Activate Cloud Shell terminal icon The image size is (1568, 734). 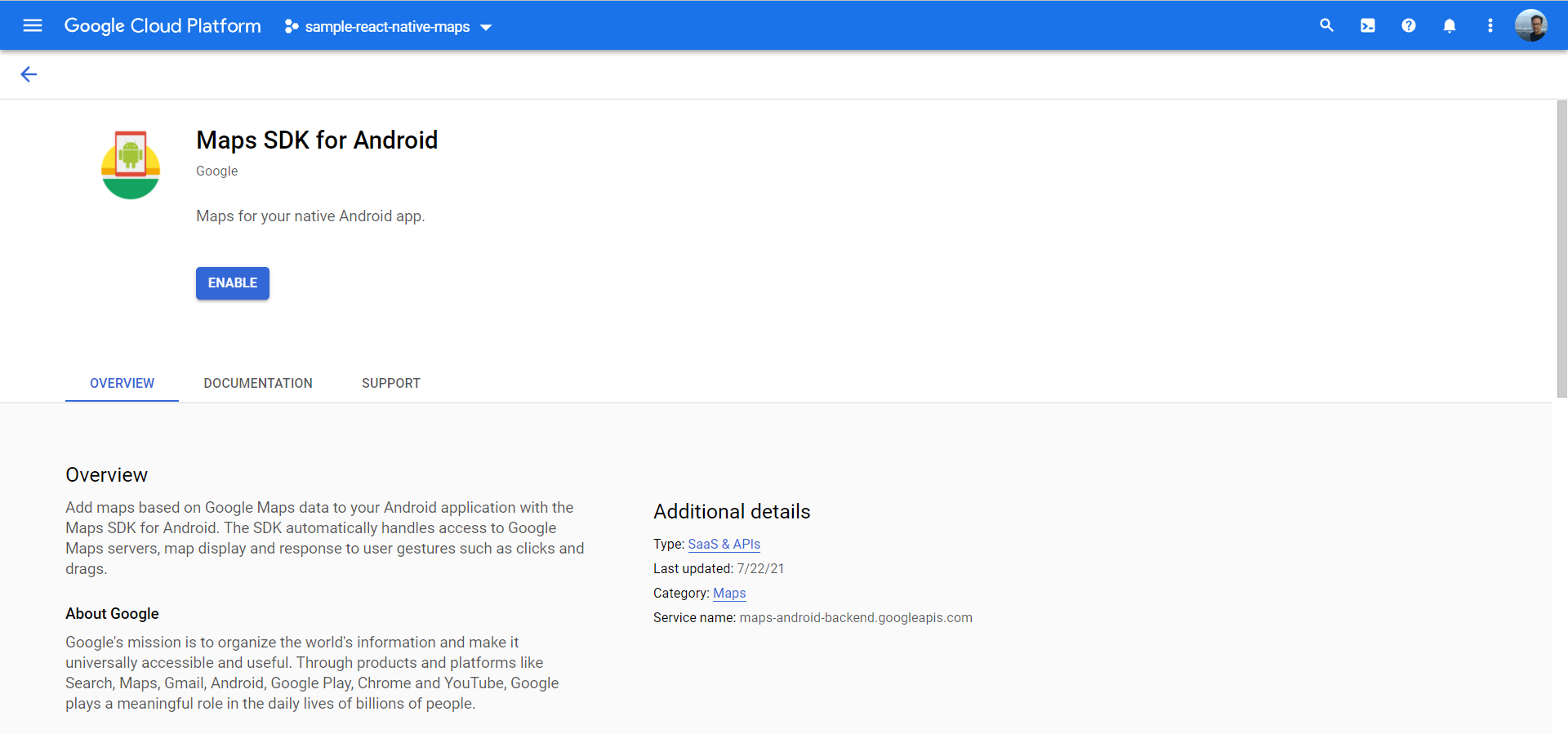tap(1368, 25)
